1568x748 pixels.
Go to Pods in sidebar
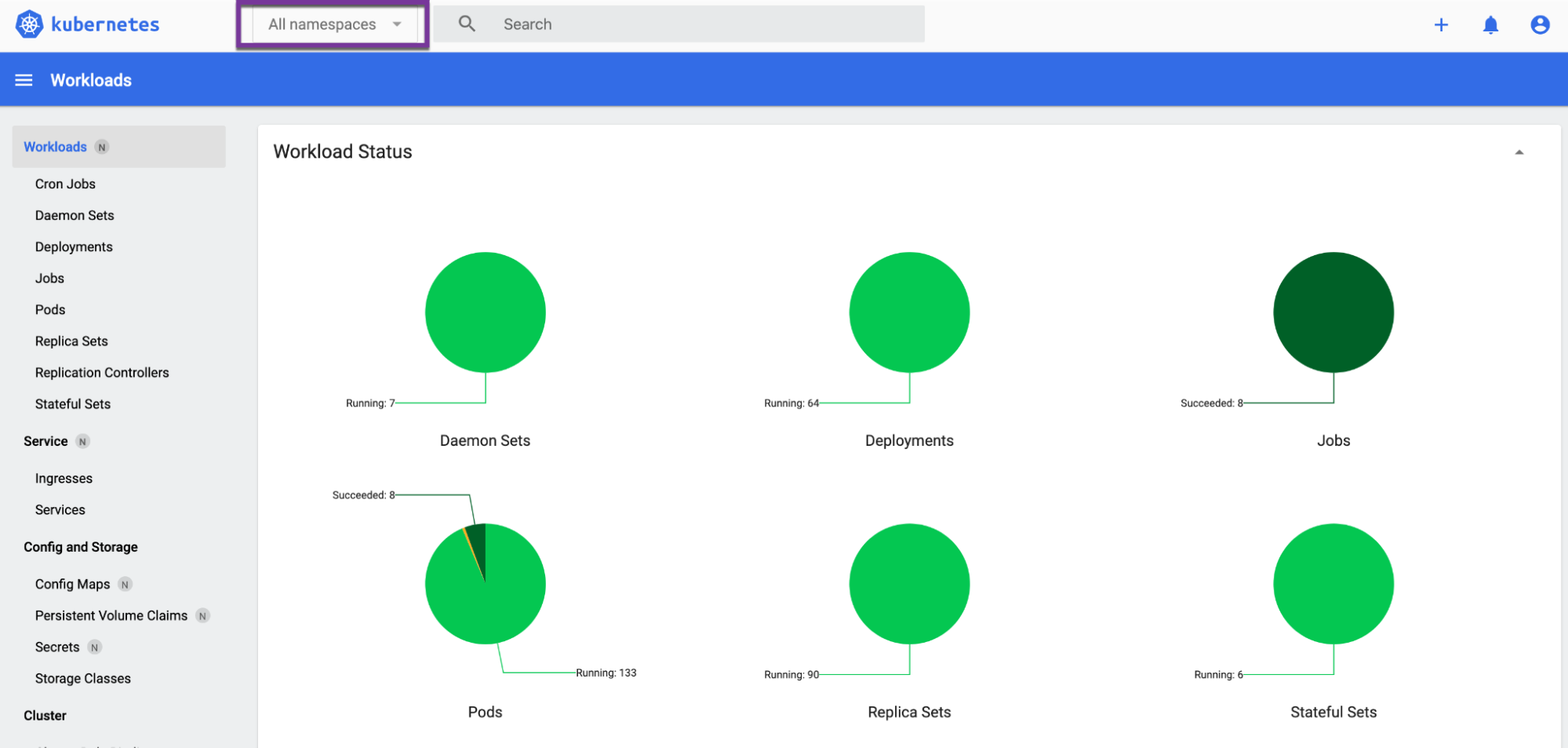pos(50,309)
